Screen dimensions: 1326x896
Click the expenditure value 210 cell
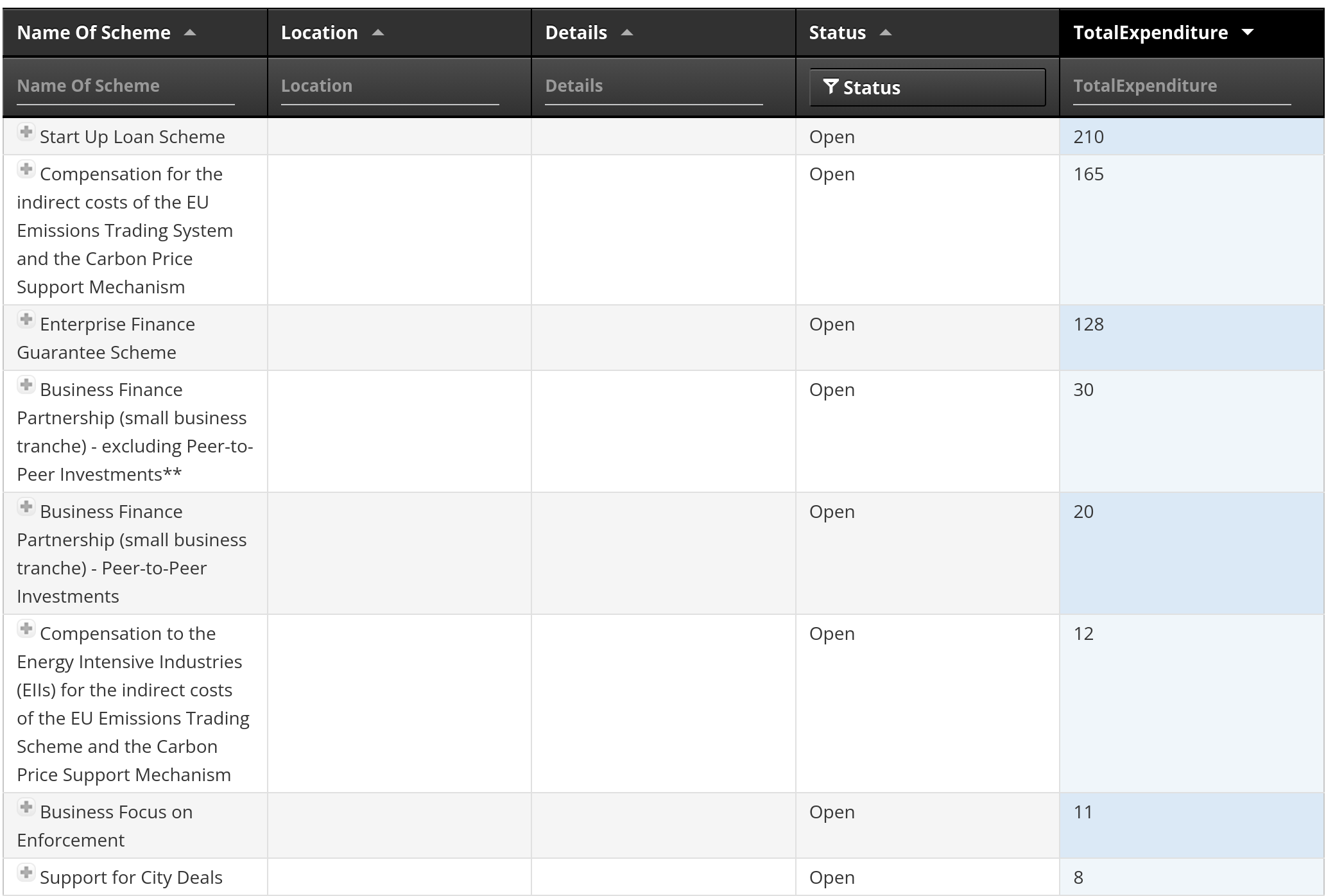click(x=1089, y=137)
